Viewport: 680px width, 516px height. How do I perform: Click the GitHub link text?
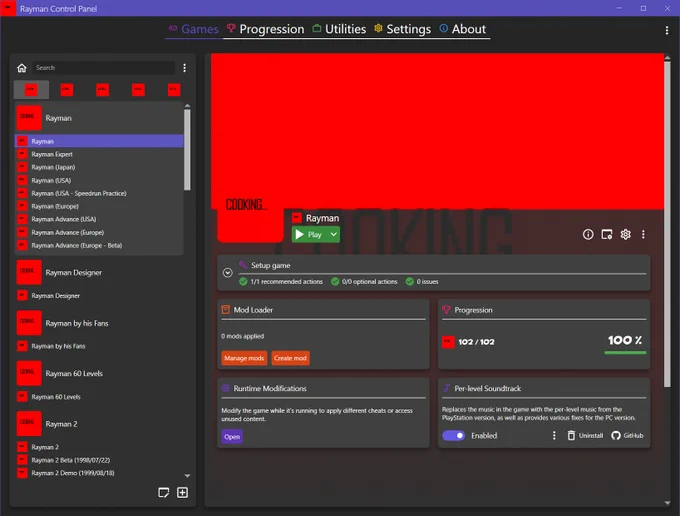pyautogui.click(x=633, y=435)
